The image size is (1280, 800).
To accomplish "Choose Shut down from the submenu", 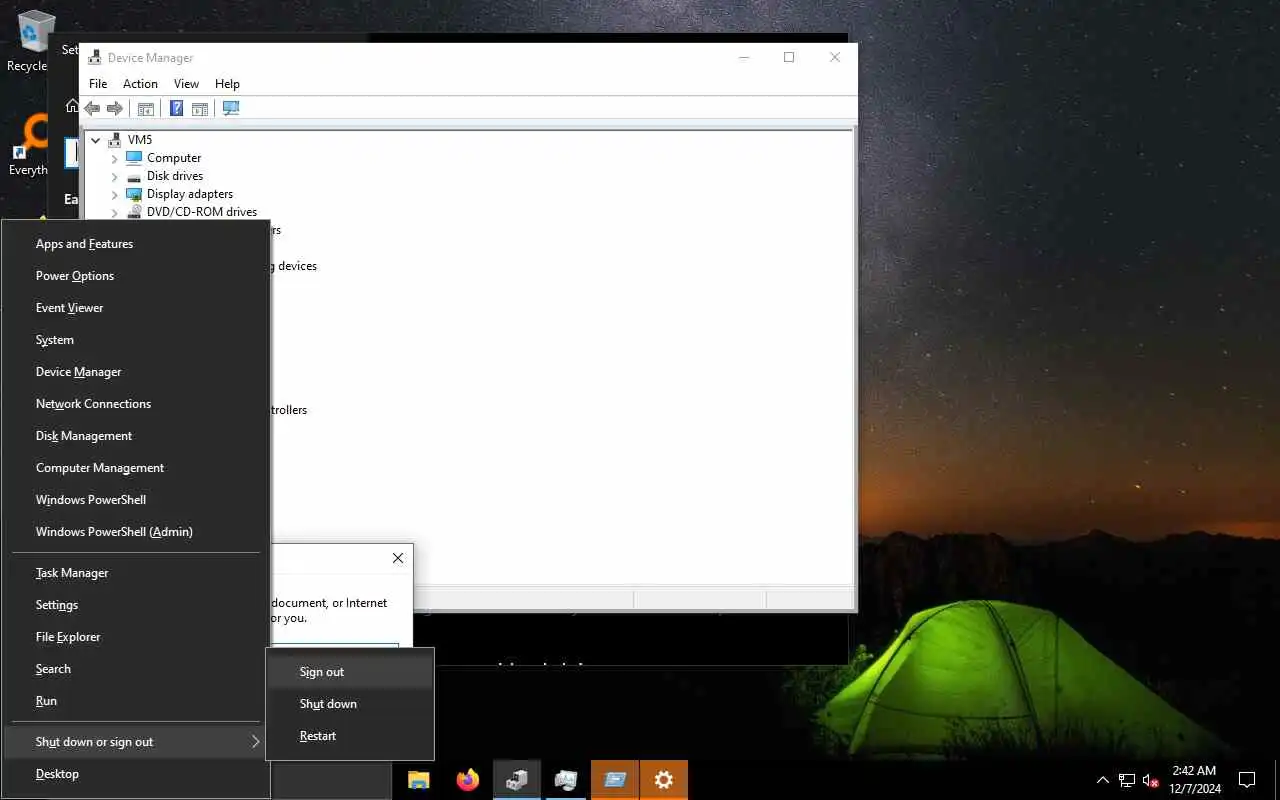I will pyautogui.click(x=350, y=704).
